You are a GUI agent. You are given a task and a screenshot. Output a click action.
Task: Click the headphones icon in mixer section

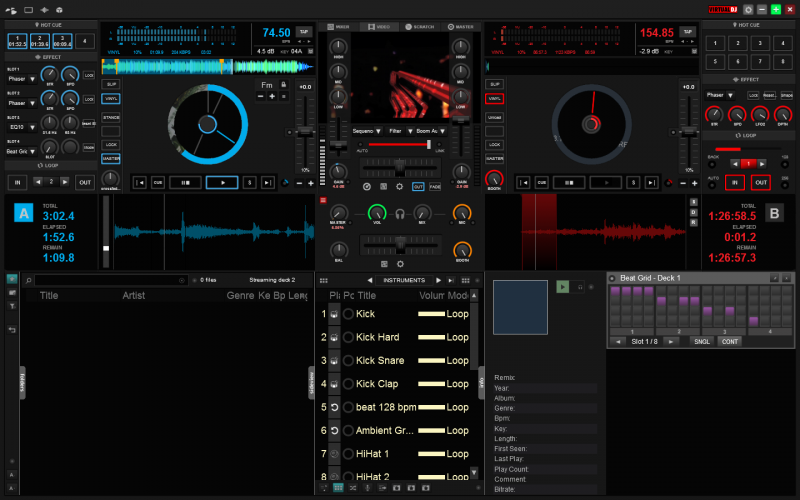pyautogui.click(x=400, y=213)
